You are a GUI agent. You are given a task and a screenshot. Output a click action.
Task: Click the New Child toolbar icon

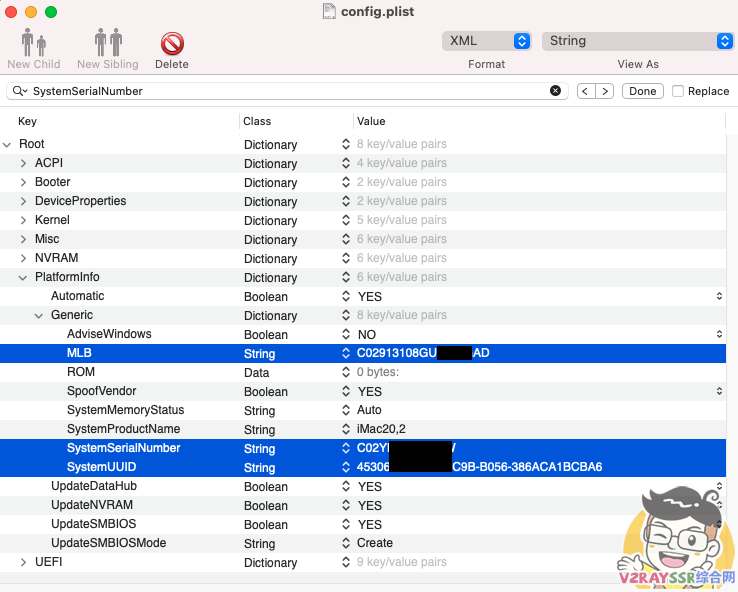pos(33,44)
